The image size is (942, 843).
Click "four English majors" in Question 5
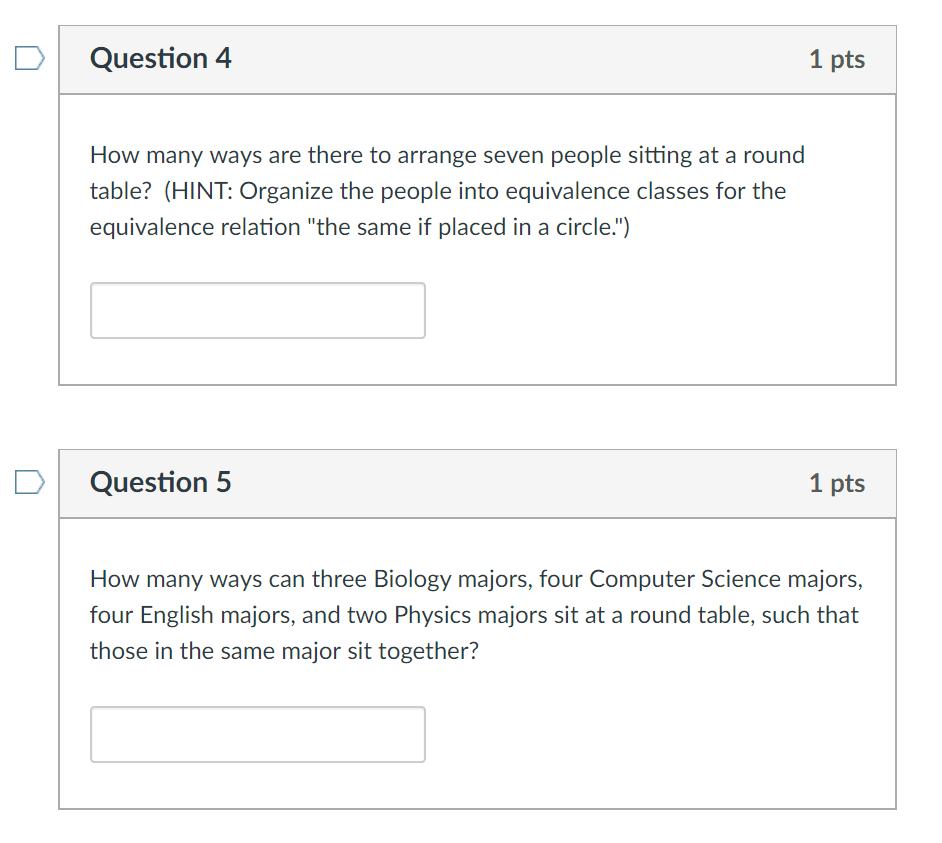191,615
